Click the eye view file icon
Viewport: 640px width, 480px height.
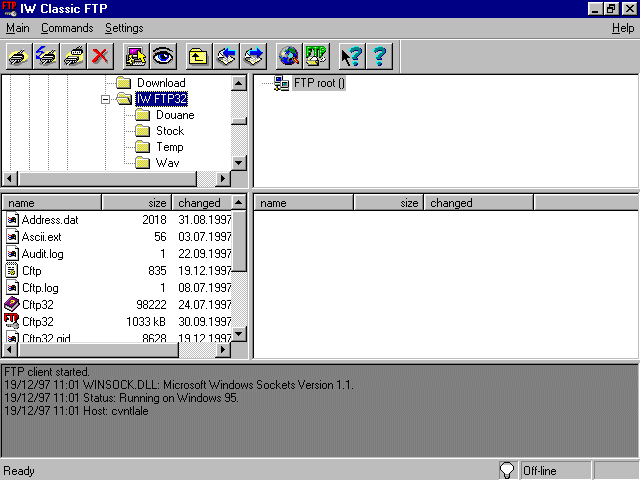(163, 55)
